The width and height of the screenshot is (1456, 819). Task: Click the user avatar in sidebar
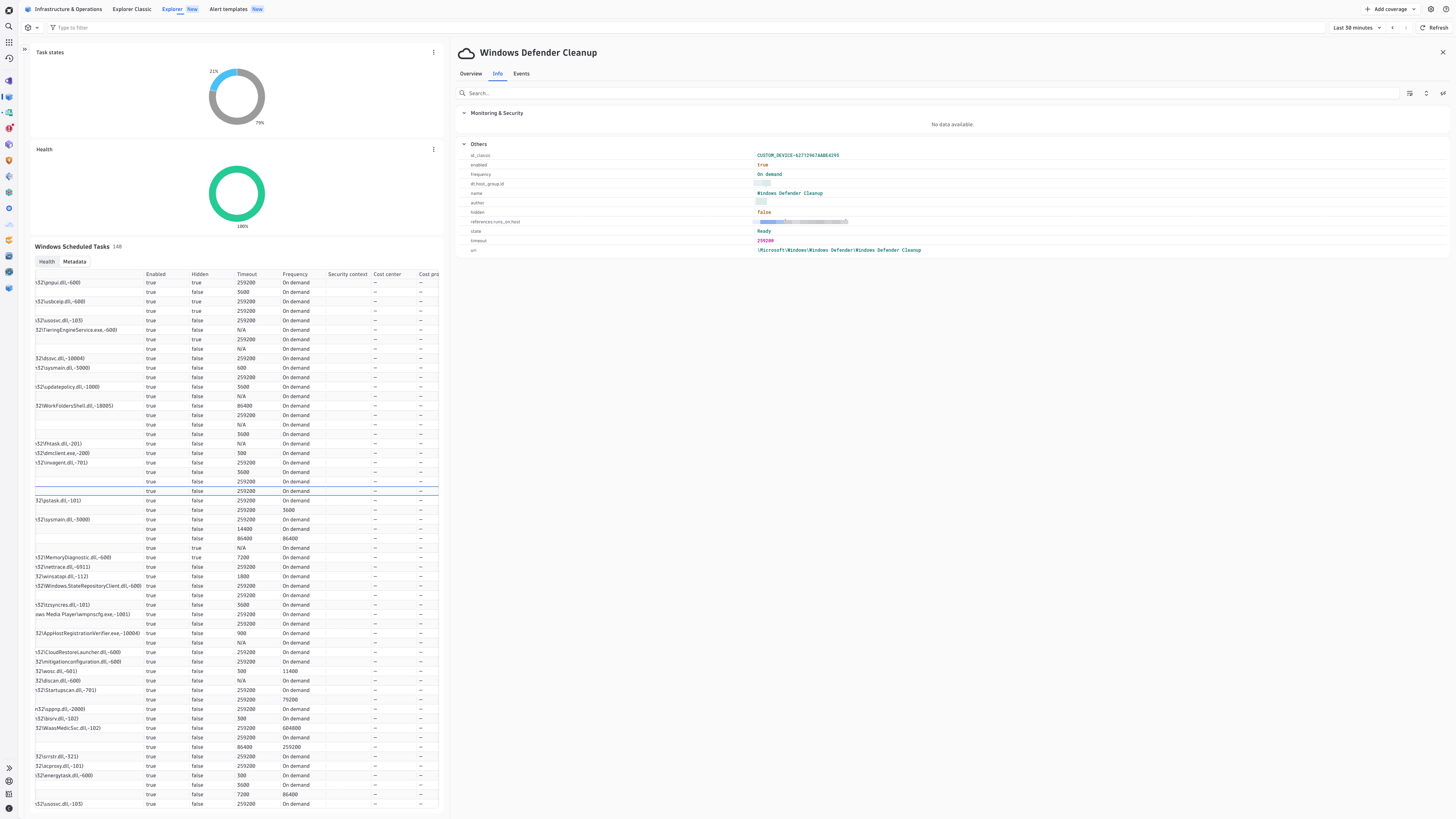(x=9, y=808)
